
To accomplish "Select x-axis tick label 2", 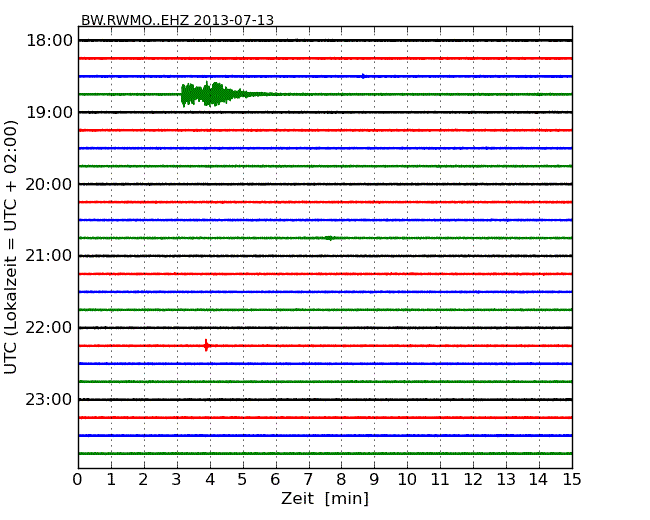I will (x=143, y=480).
